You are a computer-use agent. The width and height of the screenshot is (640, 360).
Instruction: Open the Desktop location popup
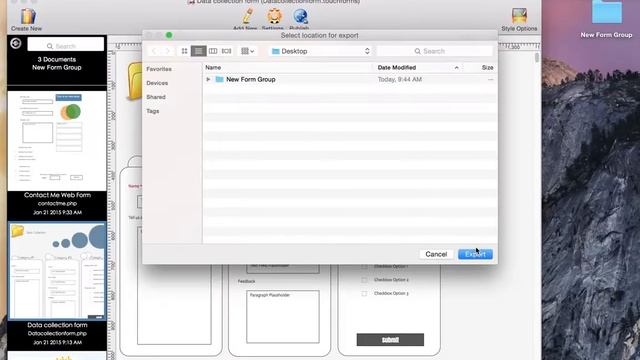point(321,51)
